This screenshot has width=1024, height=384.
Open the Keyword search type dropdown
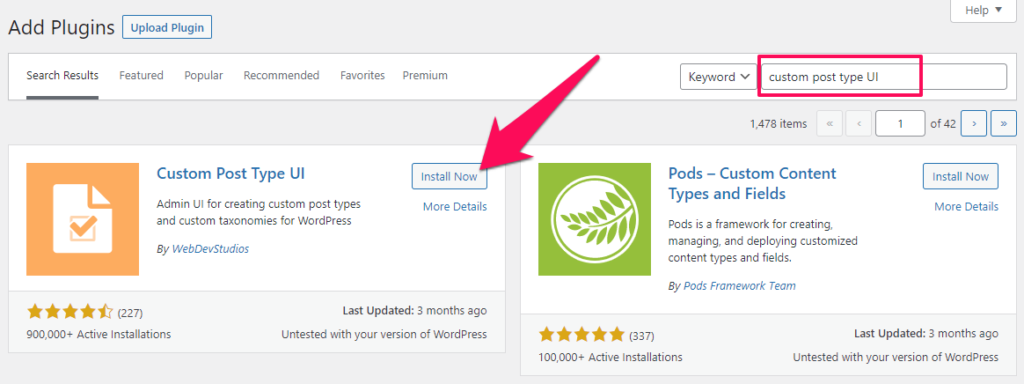718,76
